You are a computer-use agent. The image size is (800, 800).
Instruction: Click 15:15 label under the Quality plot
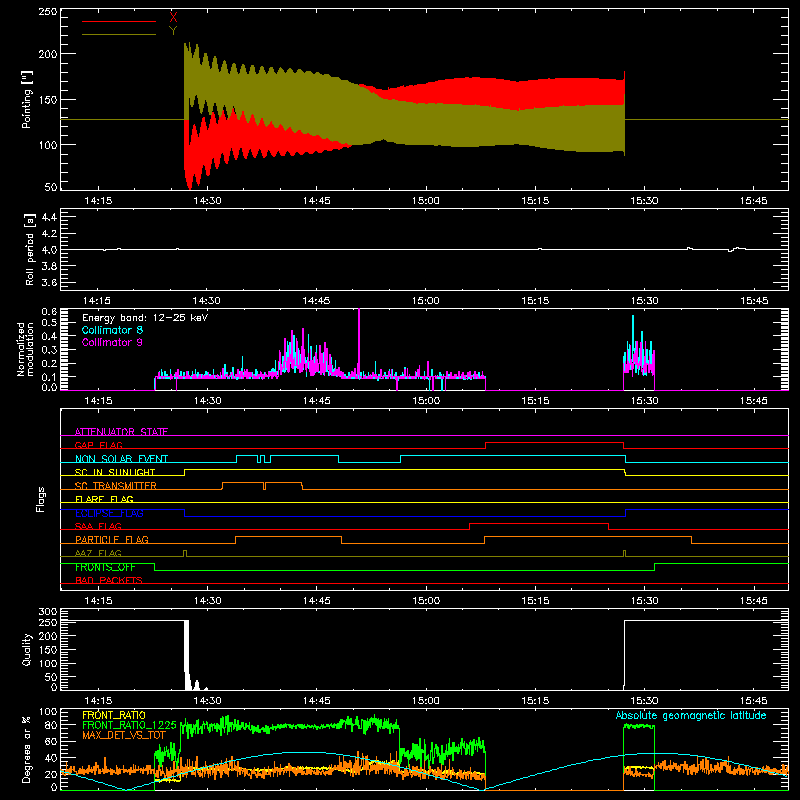coord(535,701)
